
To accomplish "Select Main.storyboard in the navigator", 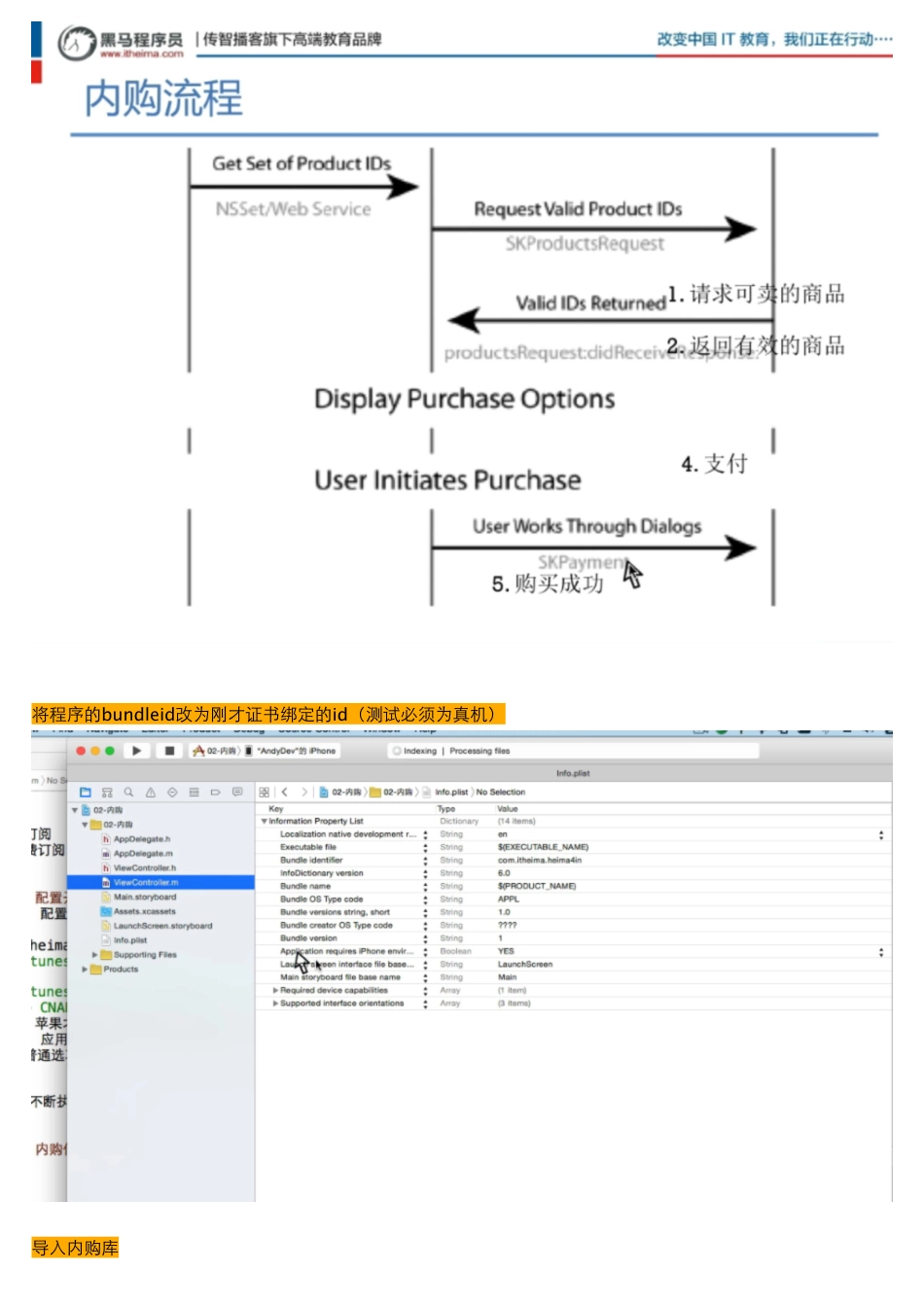I will coord(145,898).
